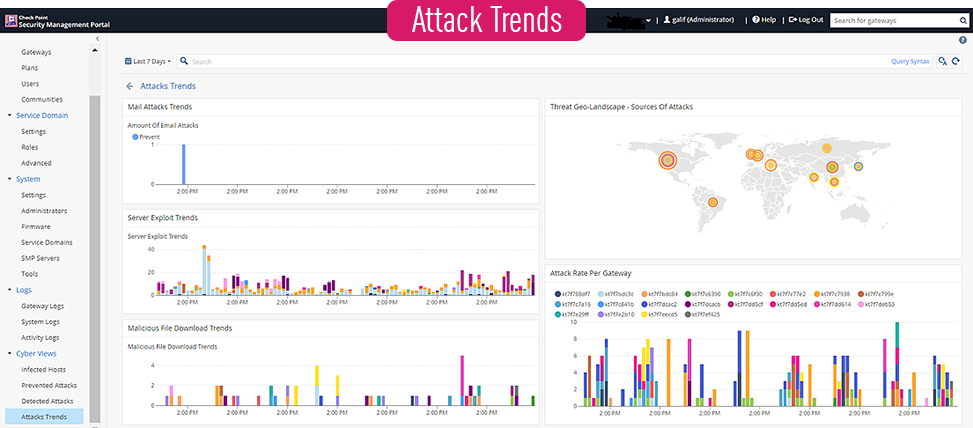Click the administrator user icon
Screen dimensions: 973x428
click(x=667, y=20)
